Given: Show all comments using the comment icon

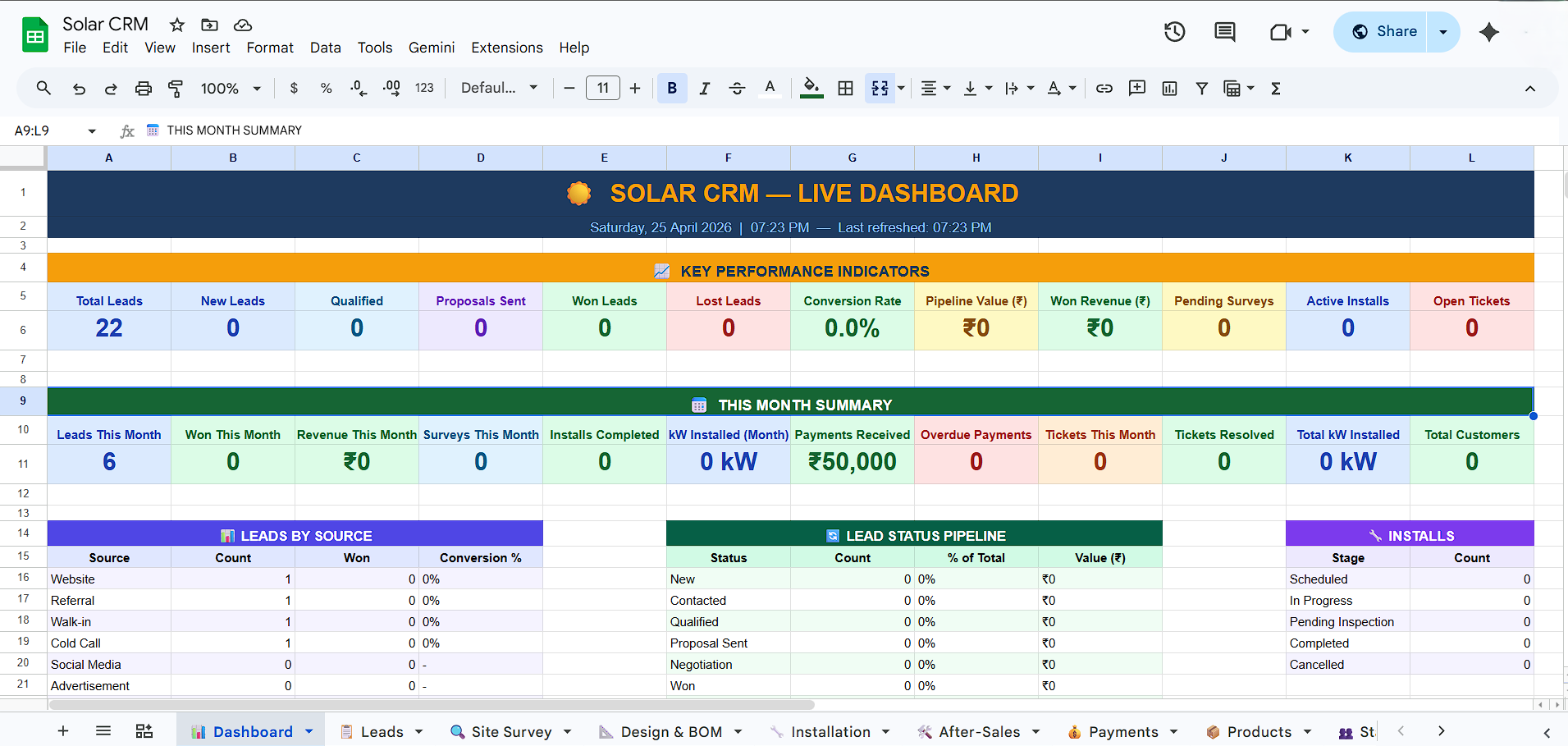Looking at the screenshot, I should pos(1223,32).
